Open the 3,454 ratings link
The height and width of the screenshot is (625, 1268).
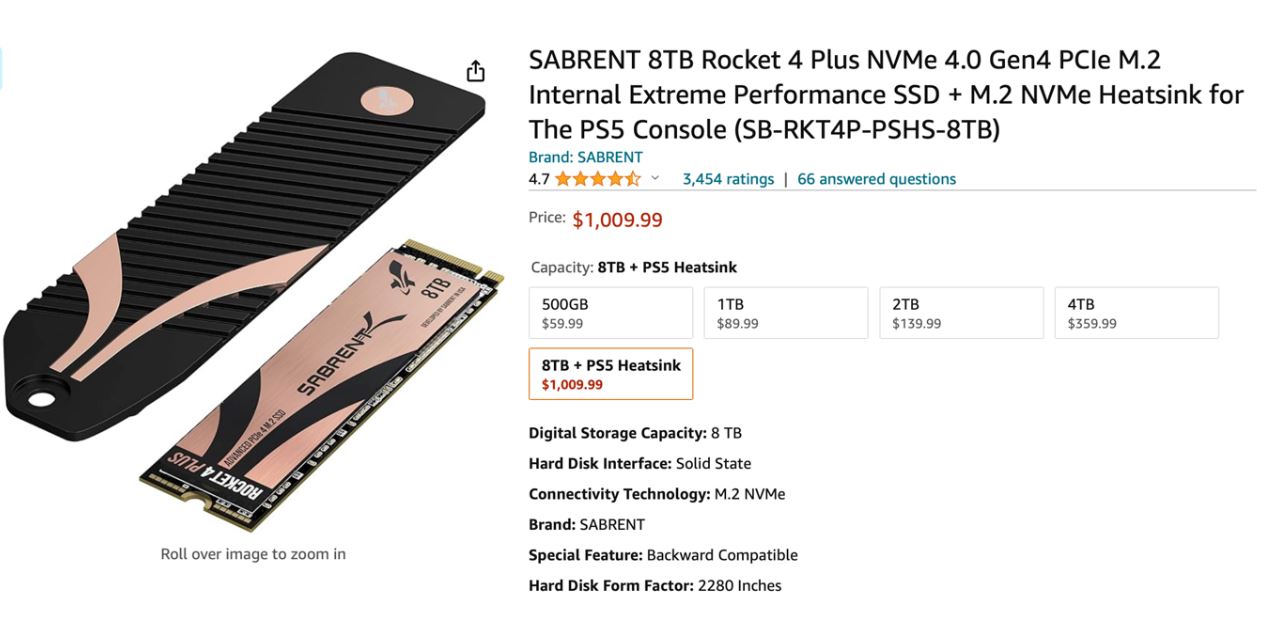(728, 179)
